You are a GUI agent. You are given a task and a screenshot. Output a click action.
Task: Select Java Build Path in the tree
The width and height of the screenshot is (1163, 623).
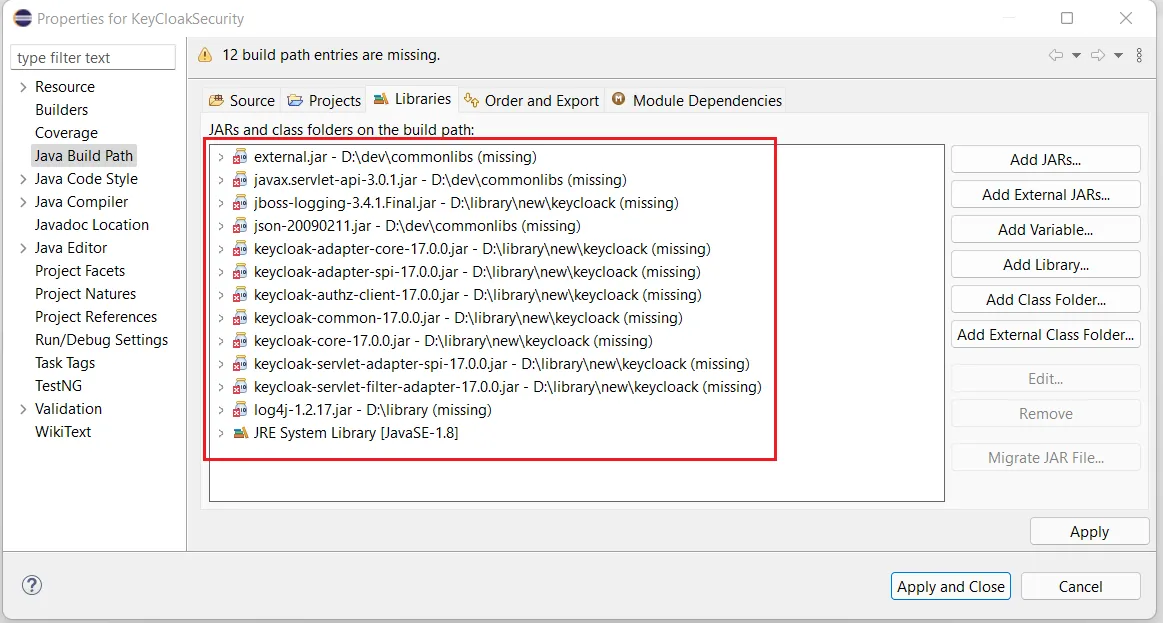(84, 156)
